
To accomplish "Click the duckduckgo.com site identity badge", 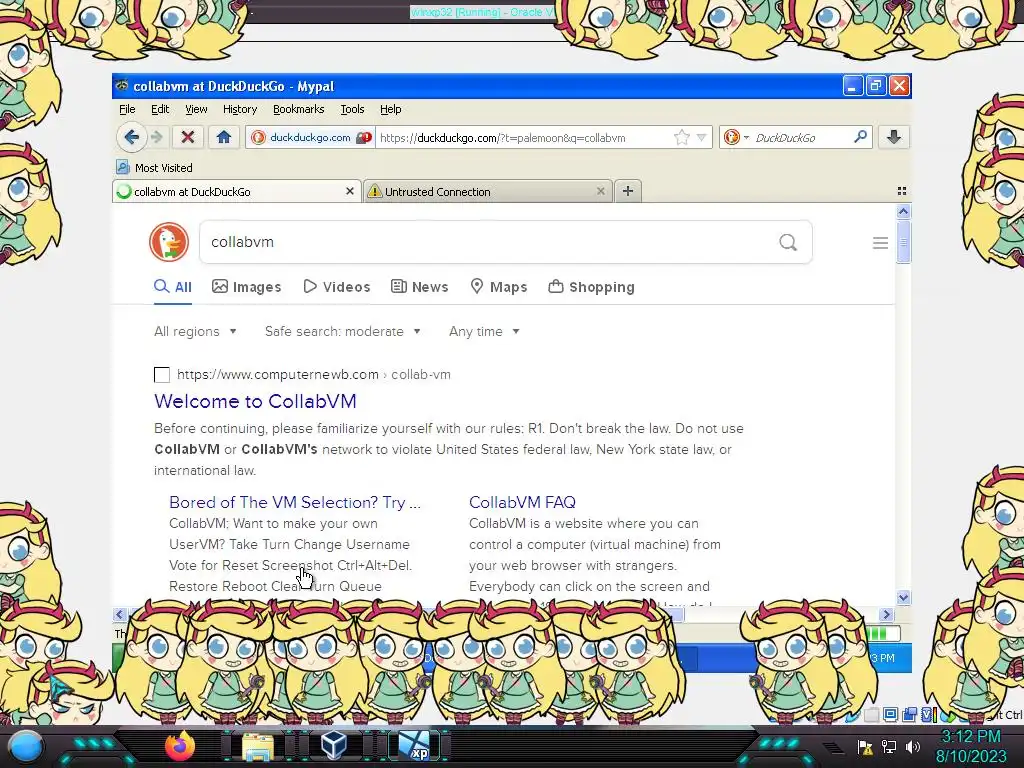I will 310,138.
